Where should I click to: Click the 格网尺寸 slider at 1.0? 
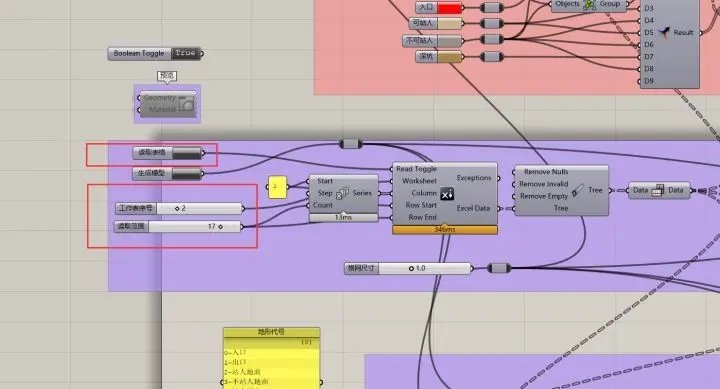(x=411, y=268)
